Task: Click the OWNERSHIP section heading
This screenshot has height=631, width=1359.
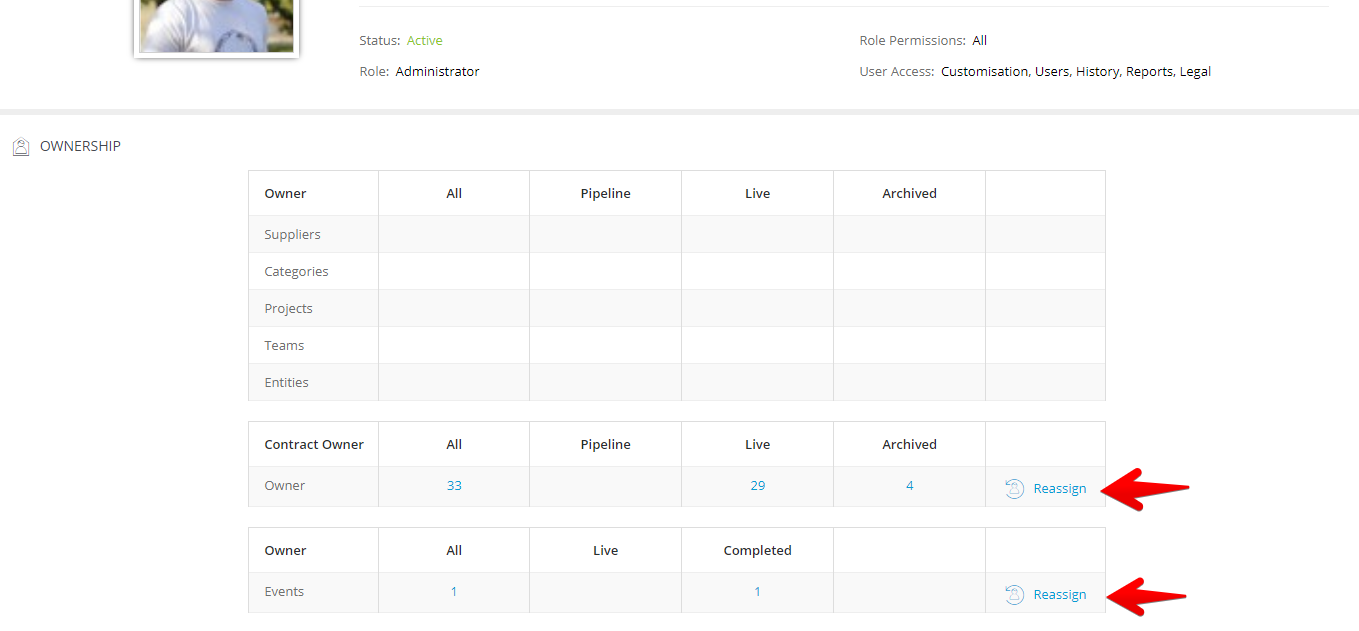Action: [x=80, y=146]
